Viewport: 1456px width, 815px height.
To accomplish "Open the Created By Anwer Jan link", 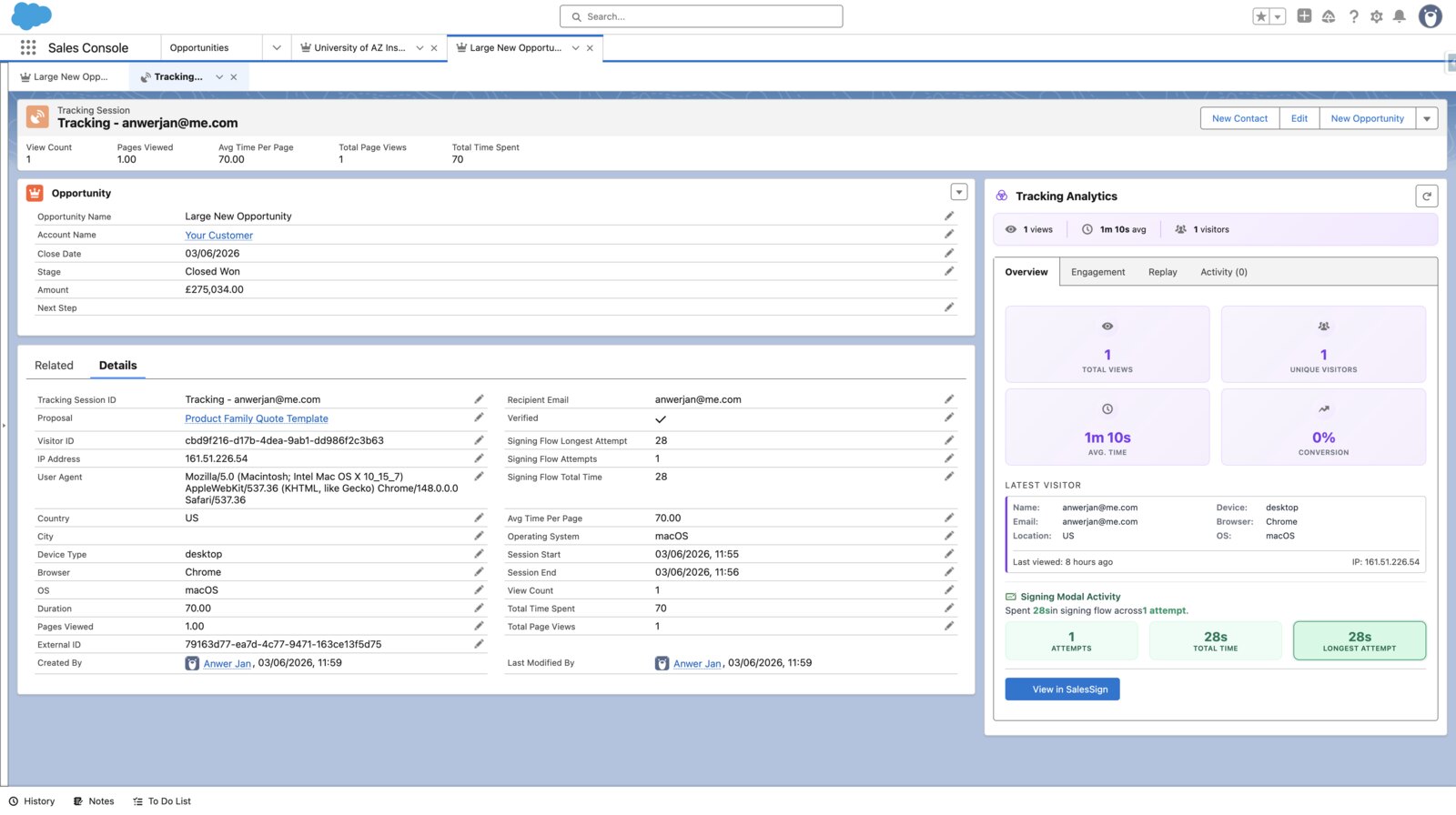I will coord(227,664).
